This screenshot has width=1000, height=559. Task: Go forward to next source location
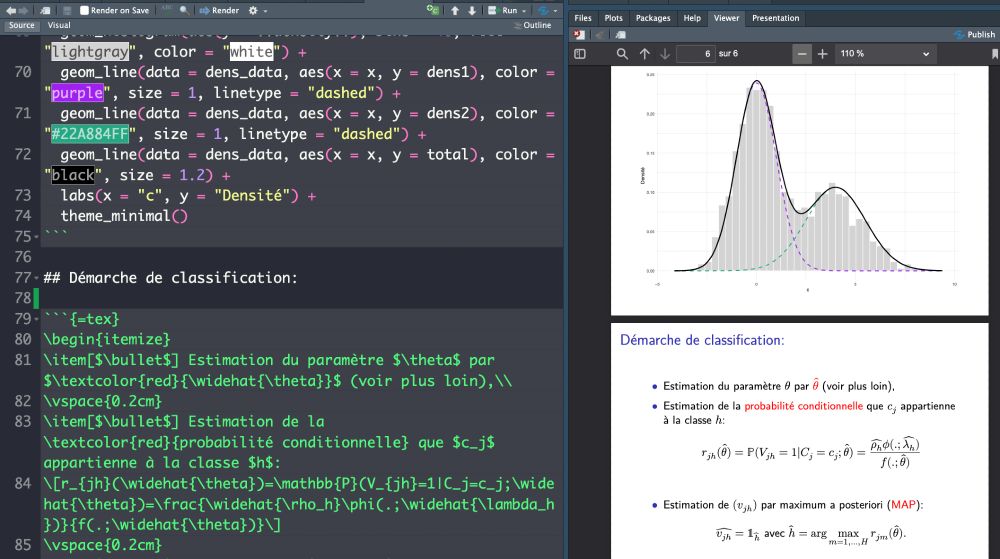[x=24, y=10]
